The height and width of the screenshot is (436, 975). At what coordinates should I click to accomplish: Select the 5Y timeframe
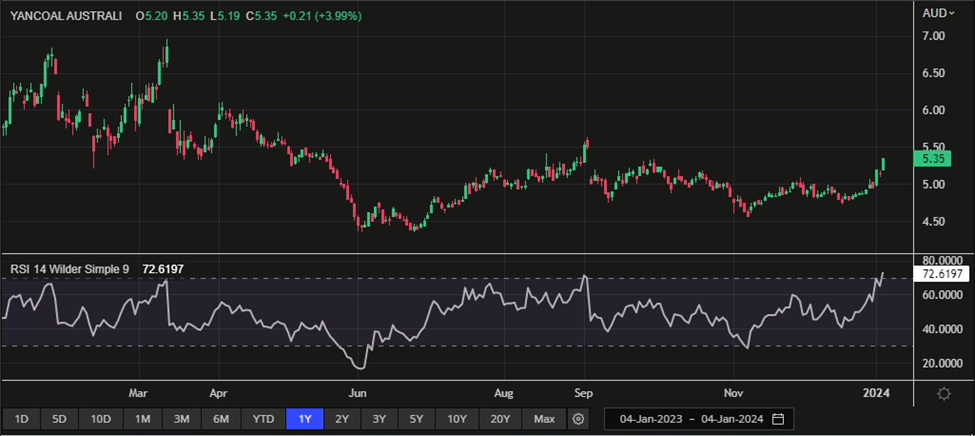pos(416,419)
